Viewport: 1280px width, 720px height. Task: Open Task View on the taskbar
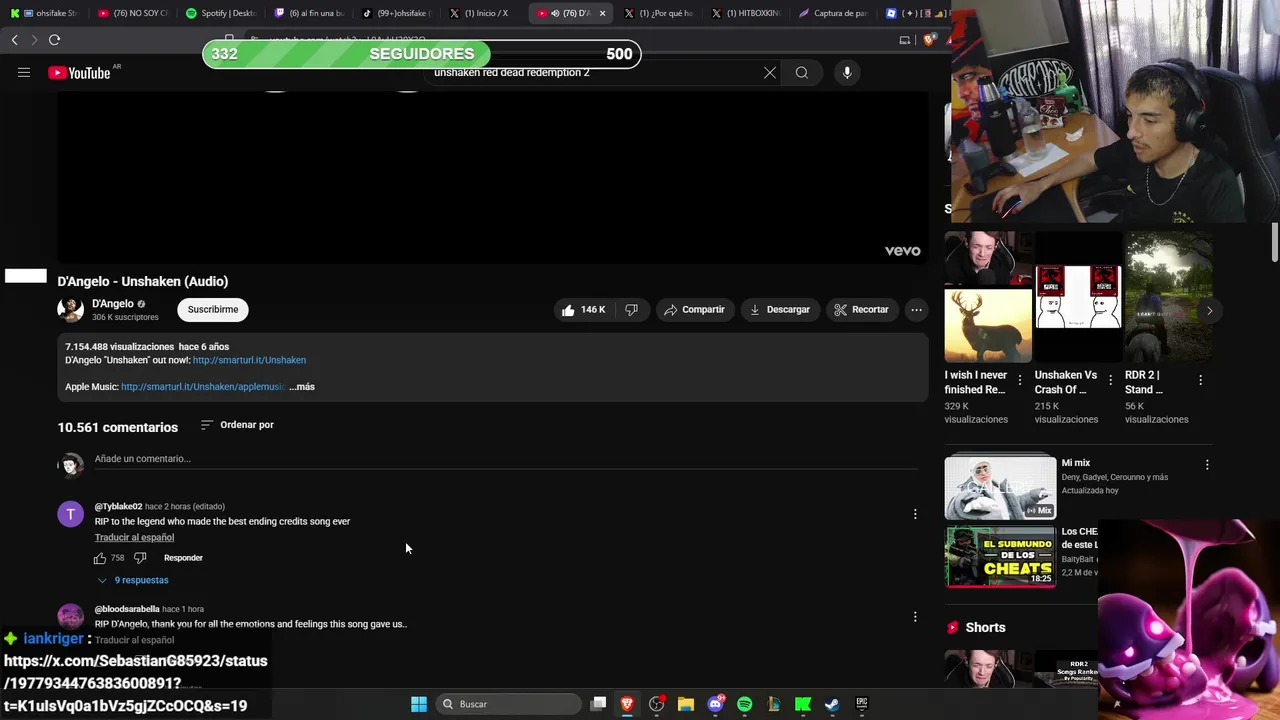coord(598,704)
